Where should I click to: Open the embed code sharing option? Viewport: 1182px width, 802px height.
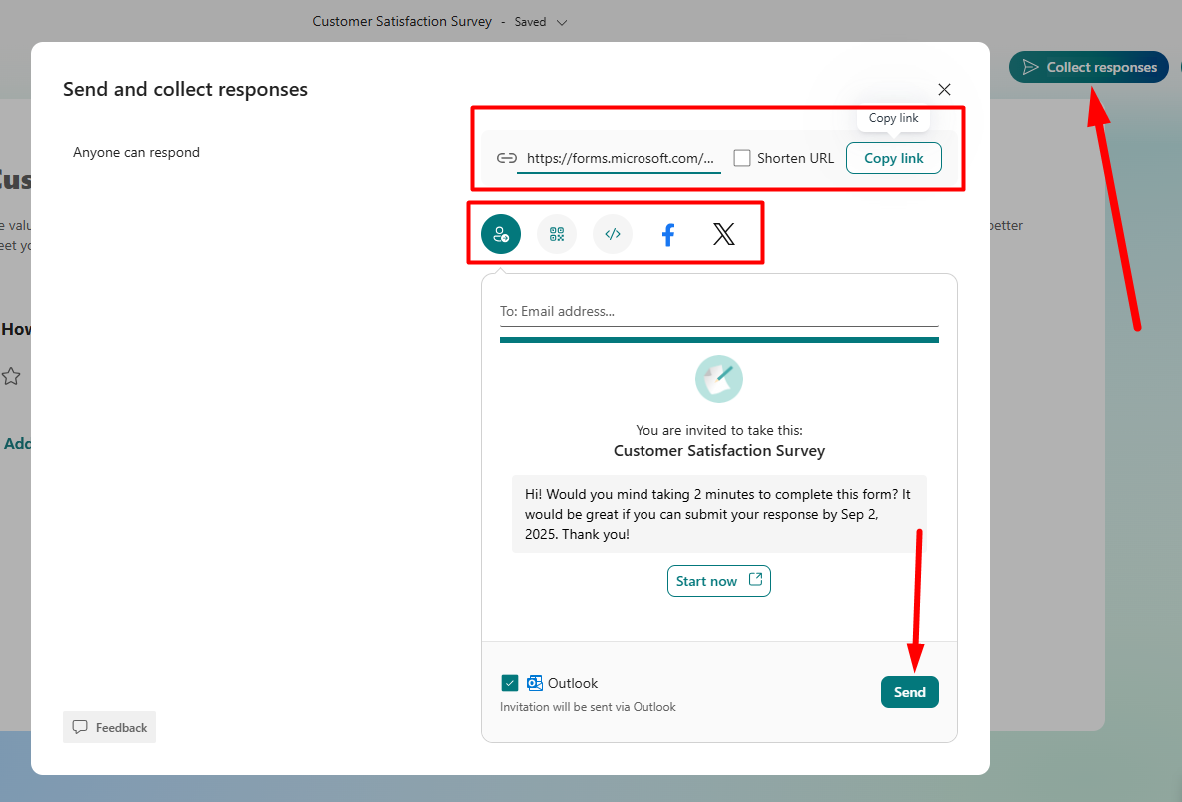pos(612,233)
